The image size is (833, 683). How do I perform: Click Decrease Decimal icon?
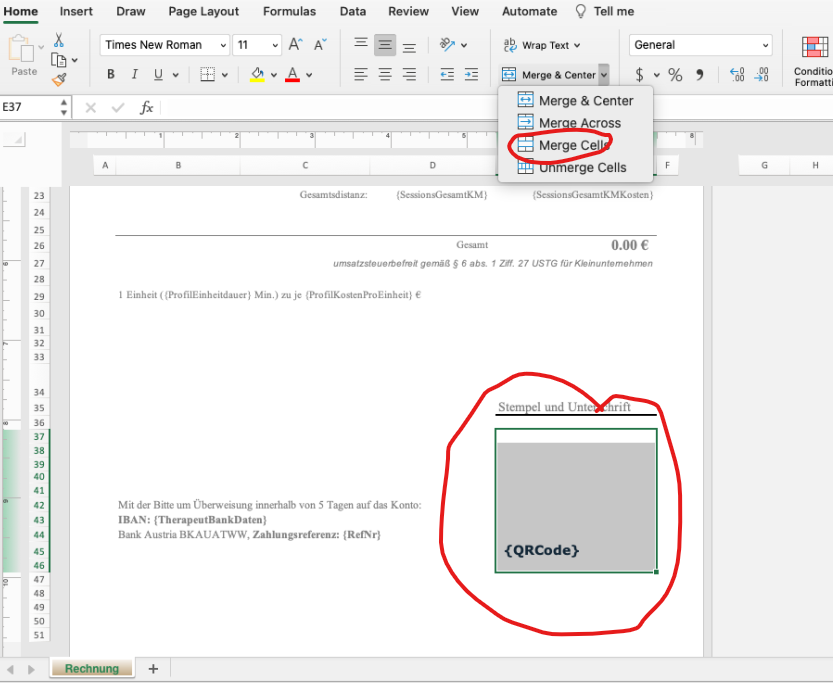(761, 74)
